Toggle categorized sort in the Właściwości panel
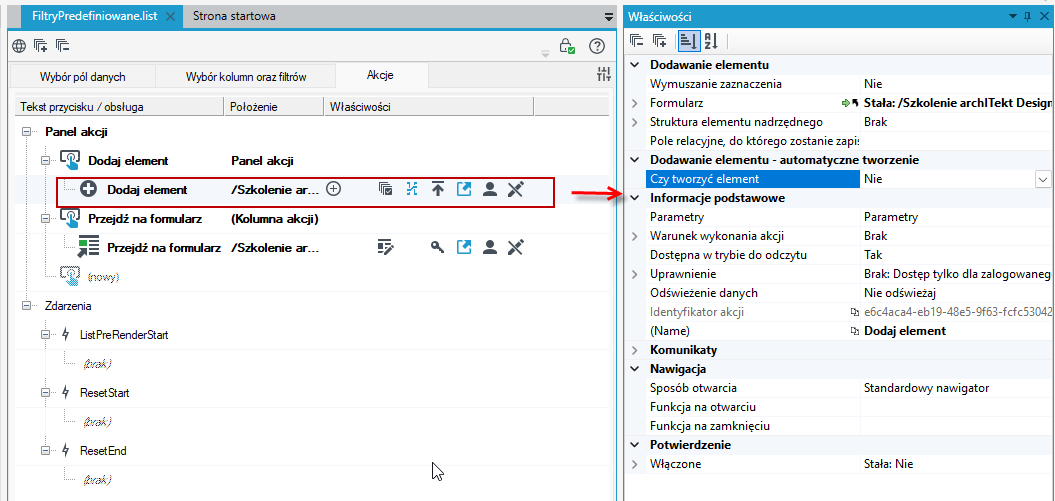 click(688, 41)
